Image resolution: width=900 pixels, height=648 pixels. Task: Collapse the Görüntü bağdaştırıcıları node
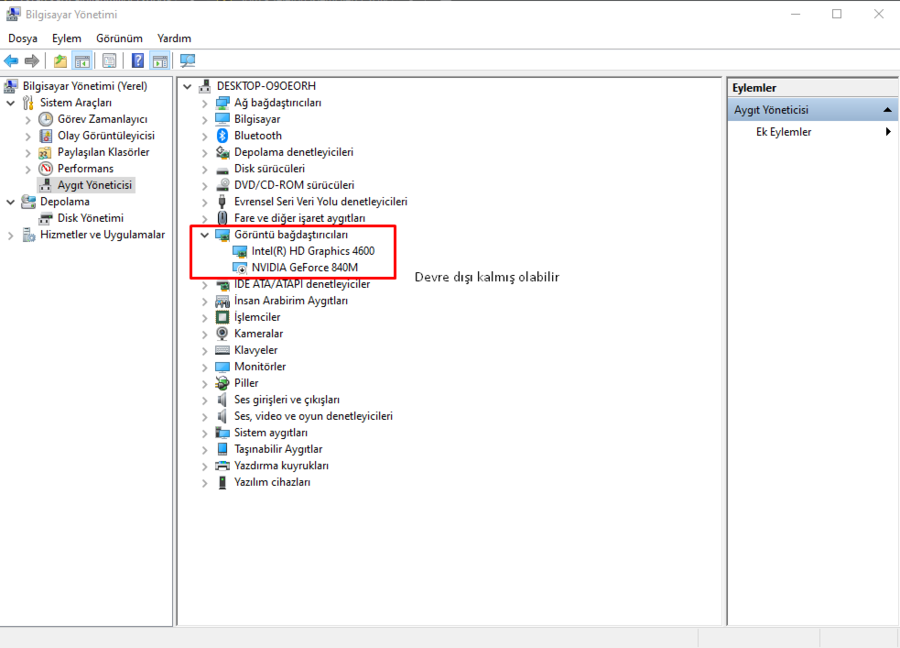tap(204, 235)
